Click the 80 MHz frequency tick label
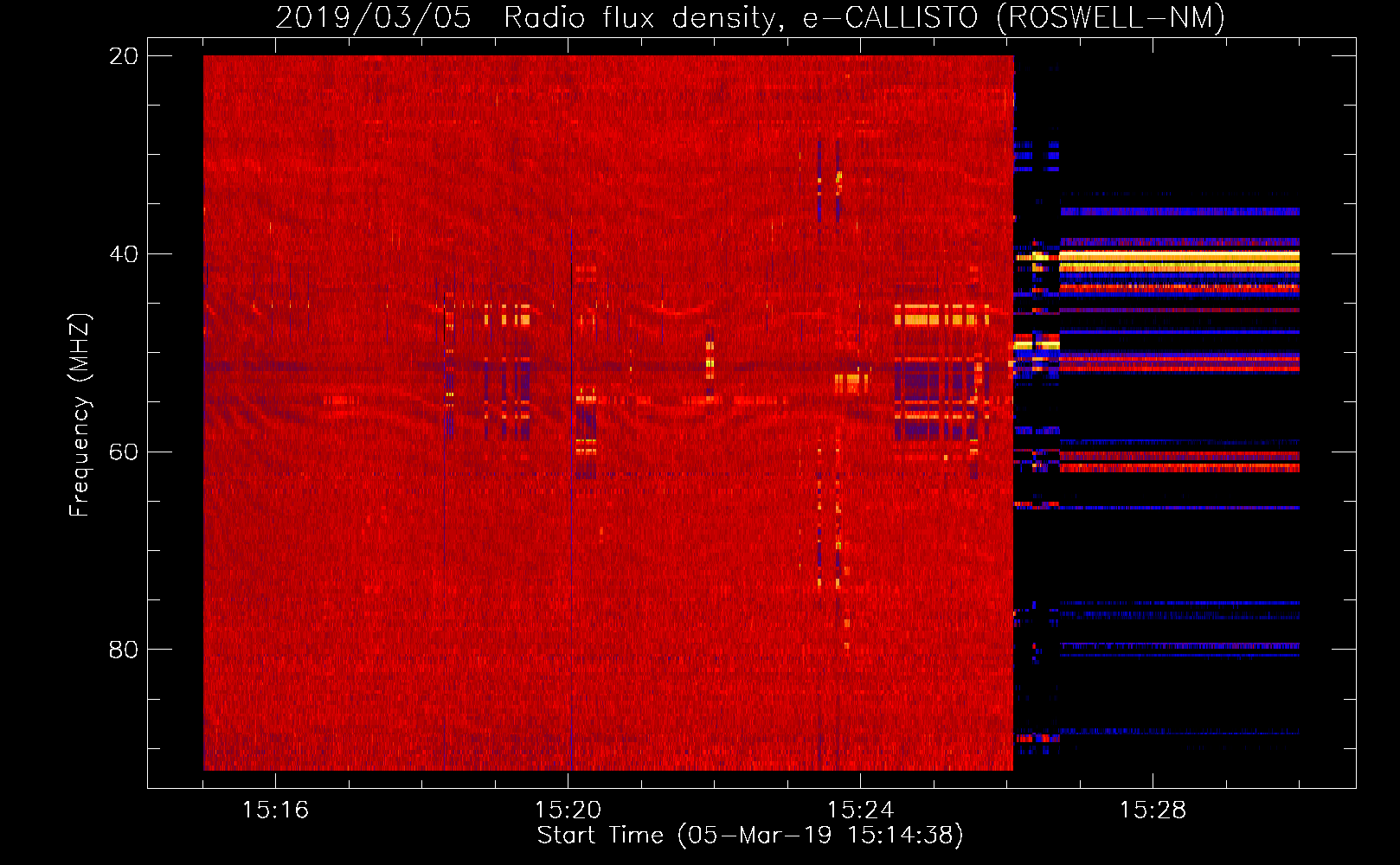Image resolution: width=1400 pixels, height=865 pixels. point(124,650)
